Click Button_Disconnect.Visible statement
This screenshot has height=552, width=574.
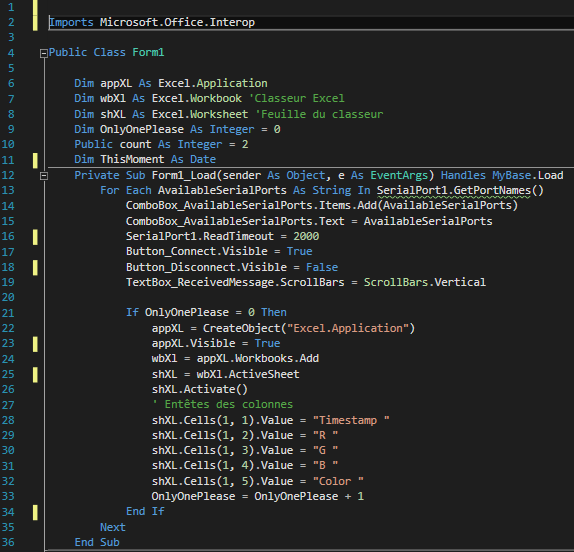tap(232, 267)
